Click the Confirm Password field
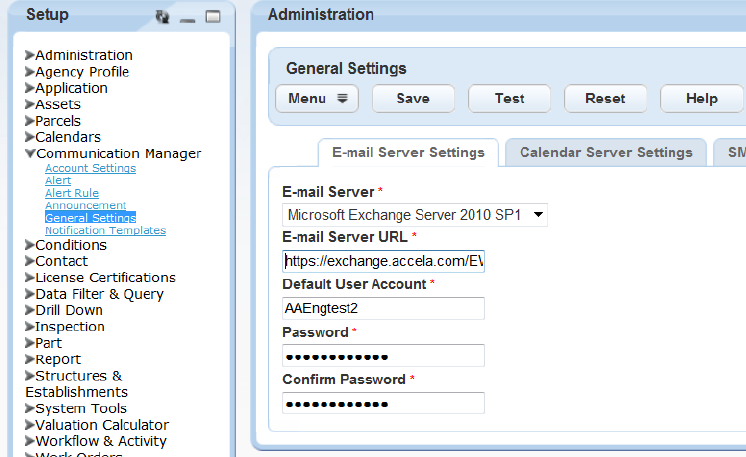This screenshot has height=457, width=746. click(384, 403)
